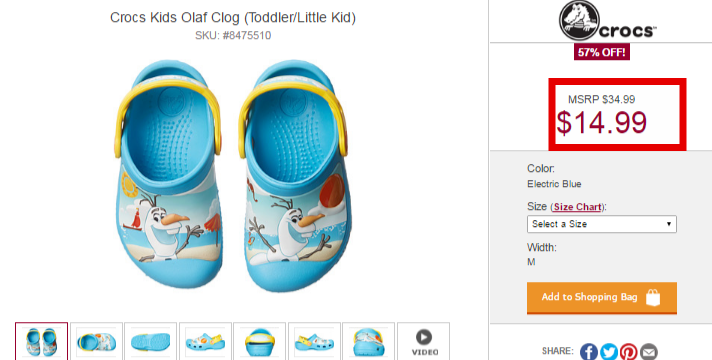Select the top-view pair thumbnail
The image size is (712, 360).
(41, 341)
